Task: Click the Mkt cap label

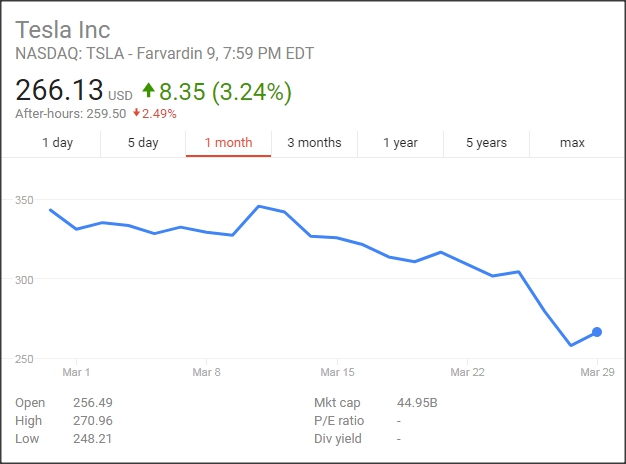Action: (x=337, y=403)
